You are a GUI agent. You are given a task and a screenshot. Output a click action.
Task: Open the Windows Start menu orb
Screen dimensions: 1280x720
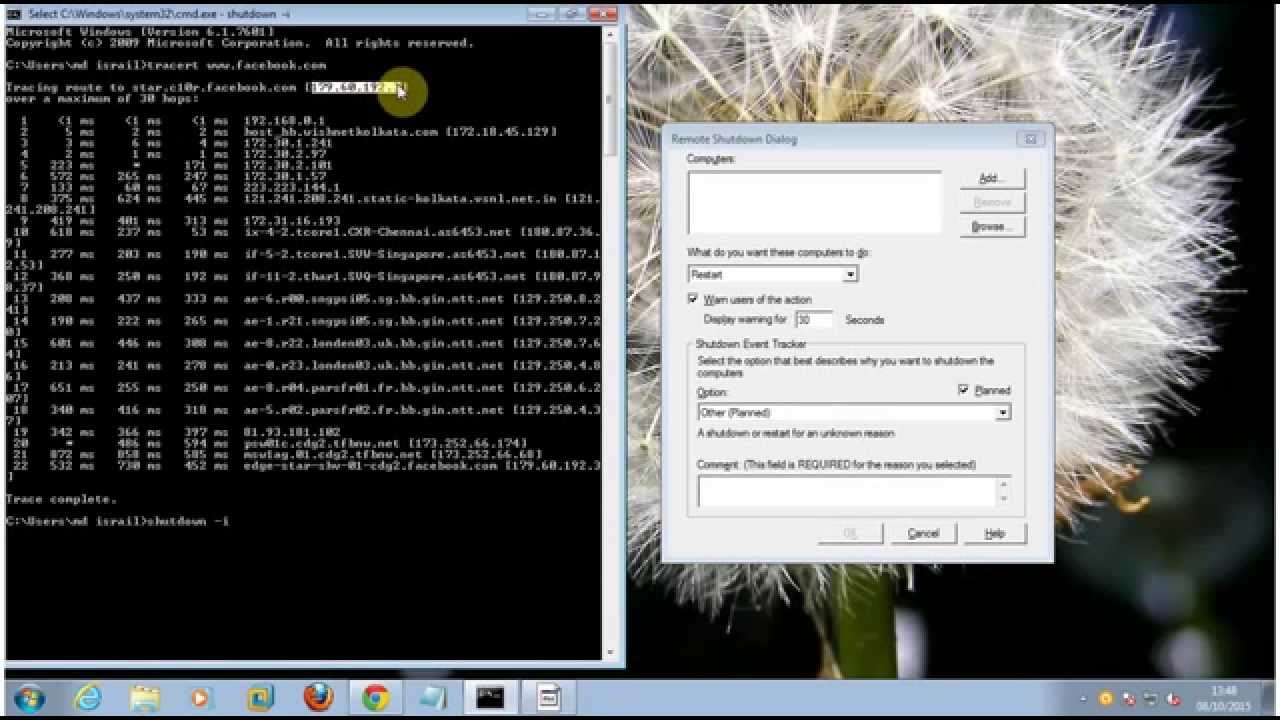[x=29, y=697]
